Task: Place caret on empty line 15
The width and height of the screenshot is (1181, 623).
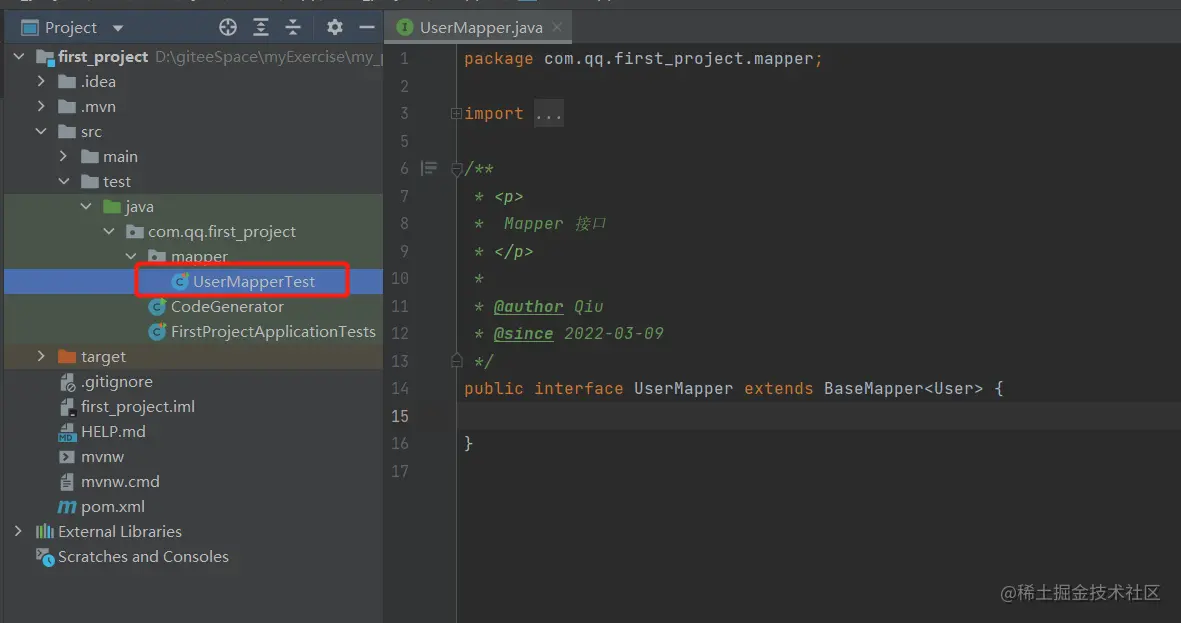Action: coord(819,416)
